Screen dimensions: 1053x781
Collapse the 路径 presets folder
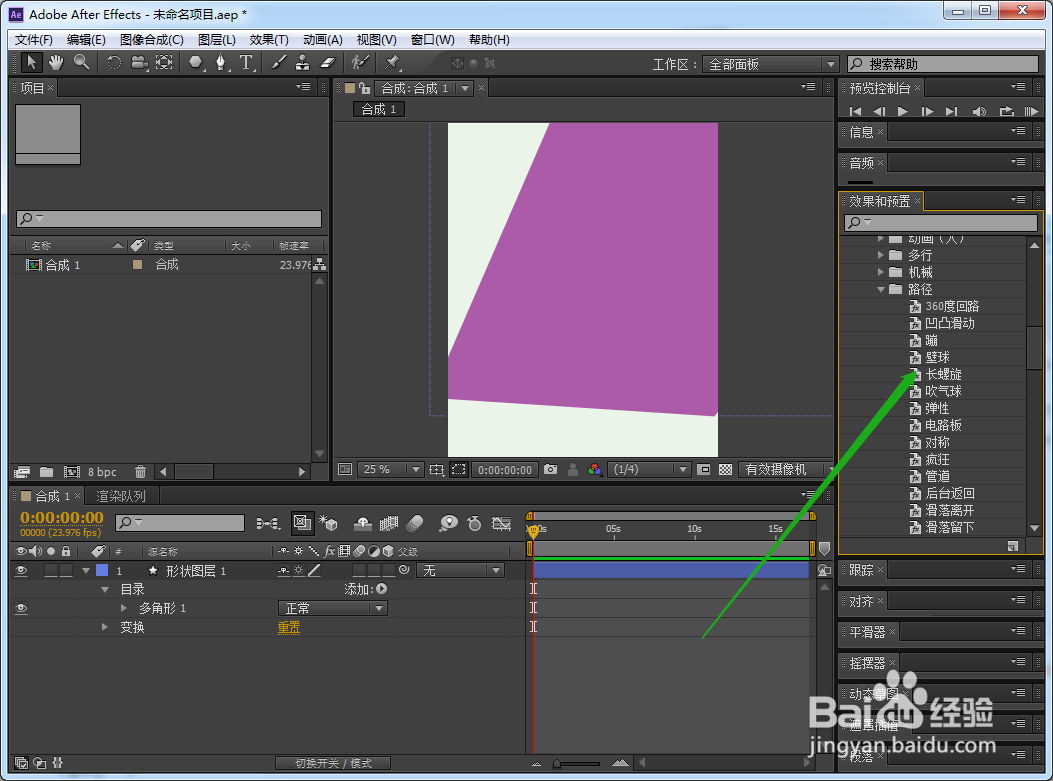pos(880,289)
